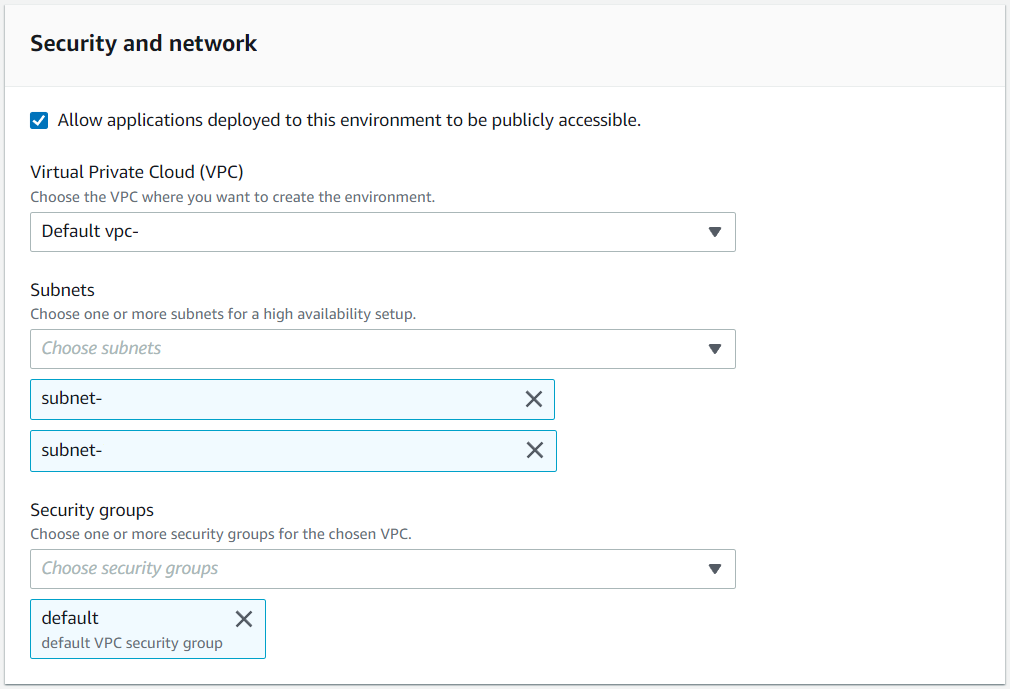1010x689 pixels.
Task: Click the VPC dropdown arrow
Action: [715, 231]
